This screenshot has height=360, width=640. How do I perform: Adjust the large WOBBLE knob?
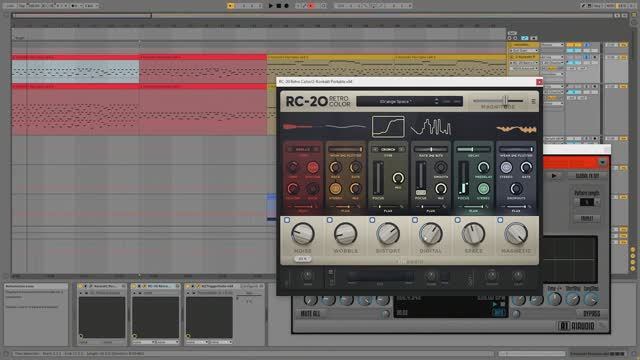[x=345, y=233]
